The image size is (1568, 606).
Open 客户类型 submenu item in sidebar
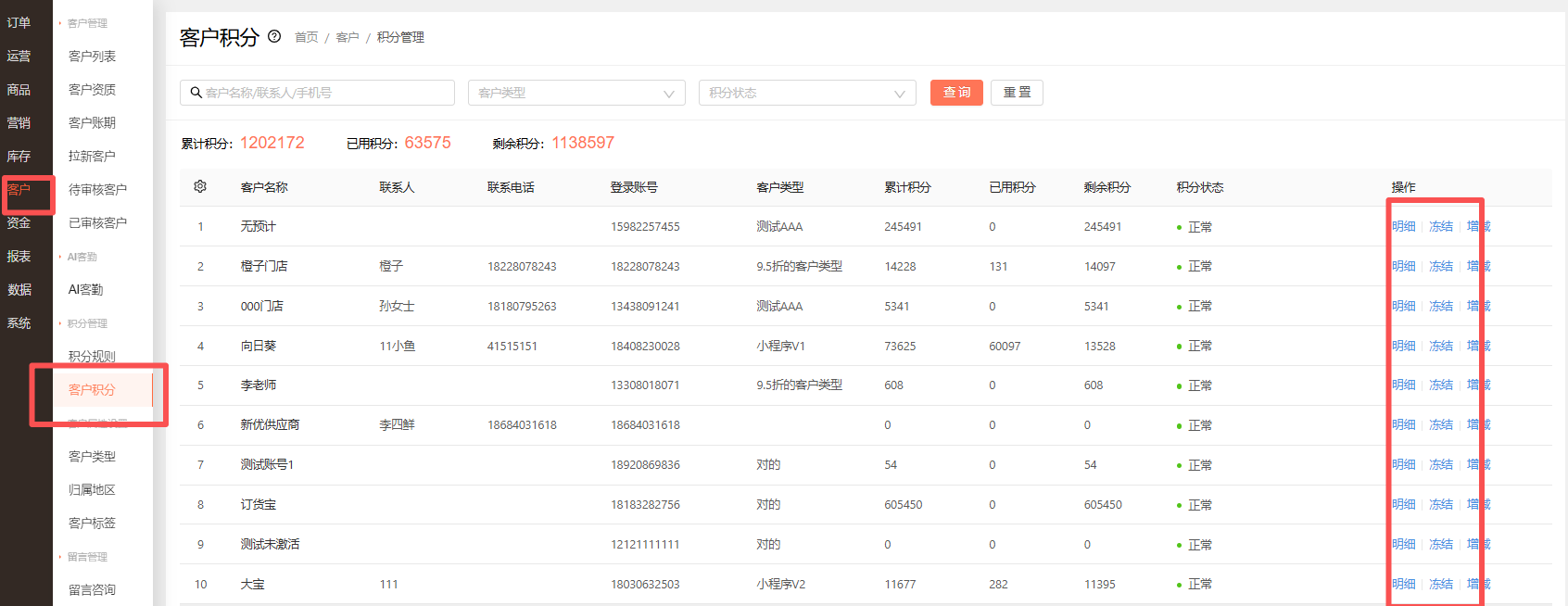coord(92,456)
